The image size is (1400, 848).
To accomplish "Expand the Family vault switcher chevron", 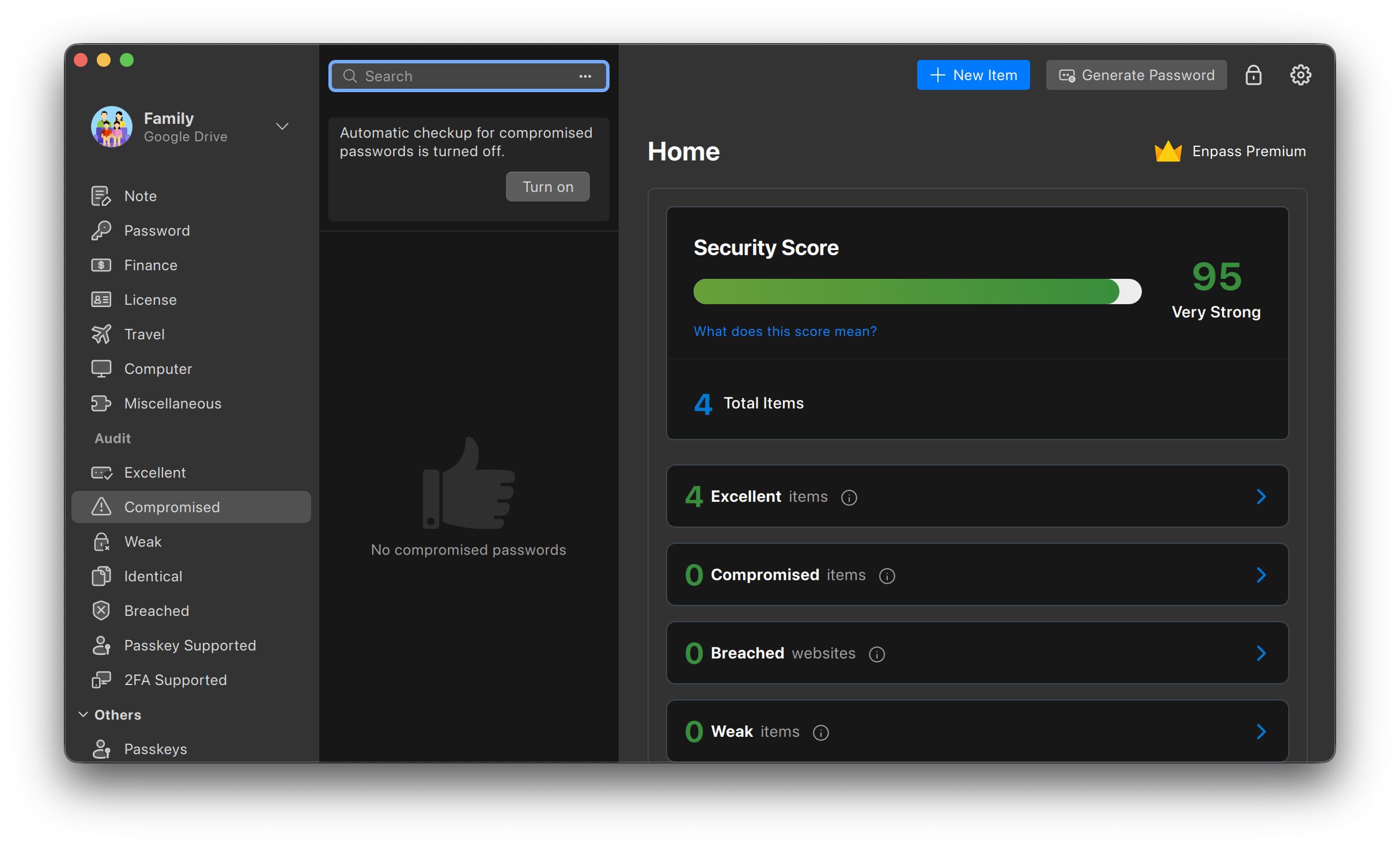I will (x=282, y=126).
